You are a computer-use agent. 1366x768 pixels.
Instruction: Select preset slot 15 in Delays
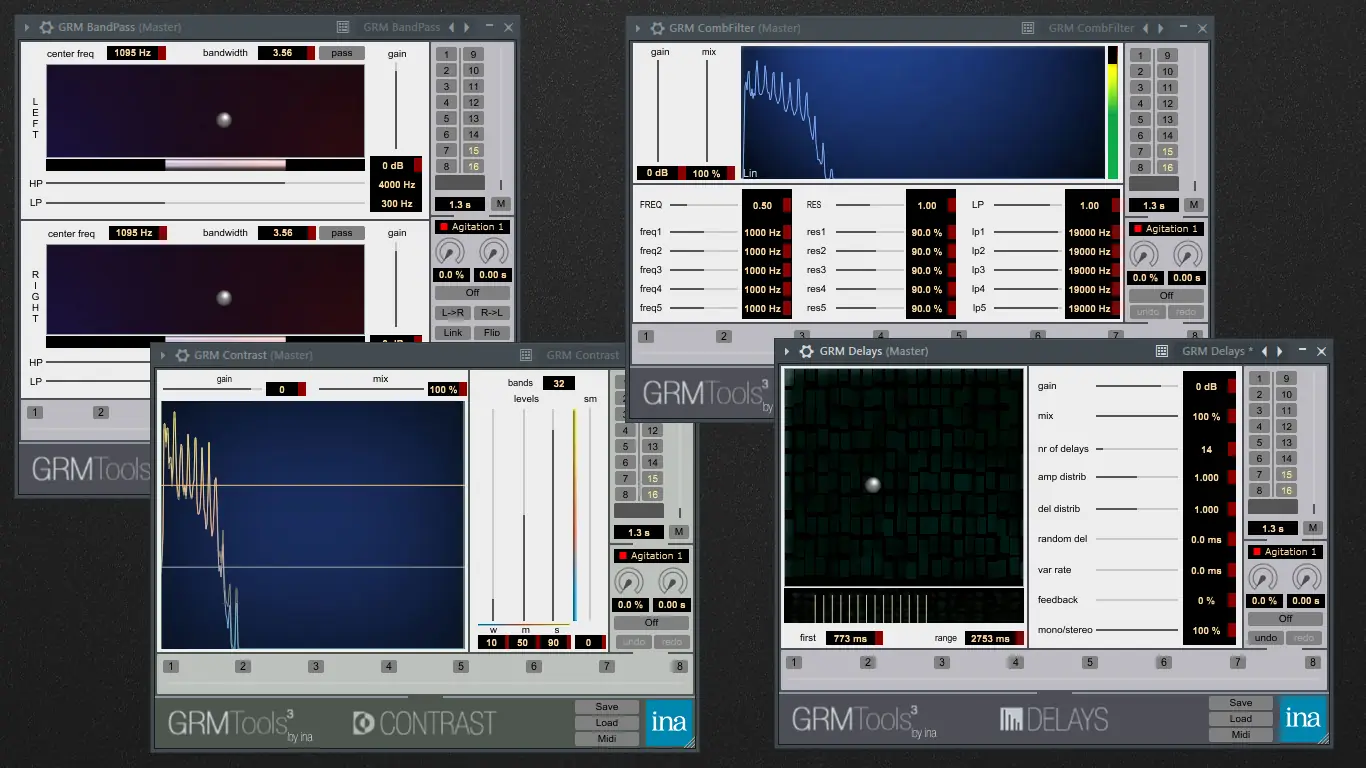1286,474
